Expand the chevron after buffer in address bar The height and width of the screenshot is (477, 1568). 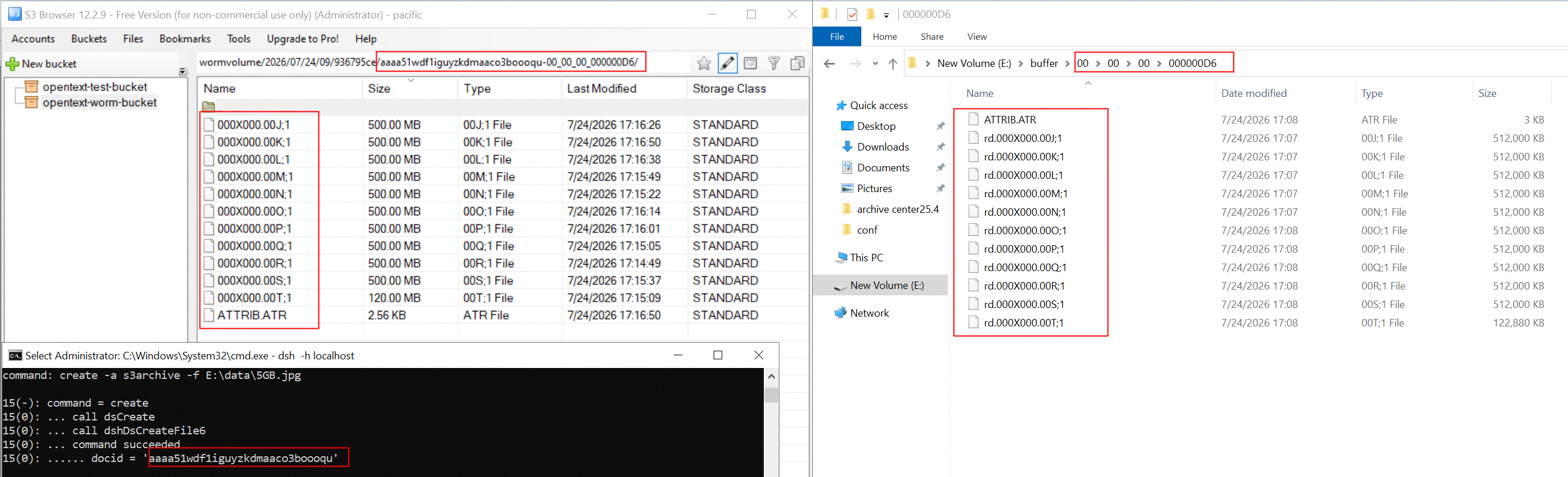tap(1068, 63)
